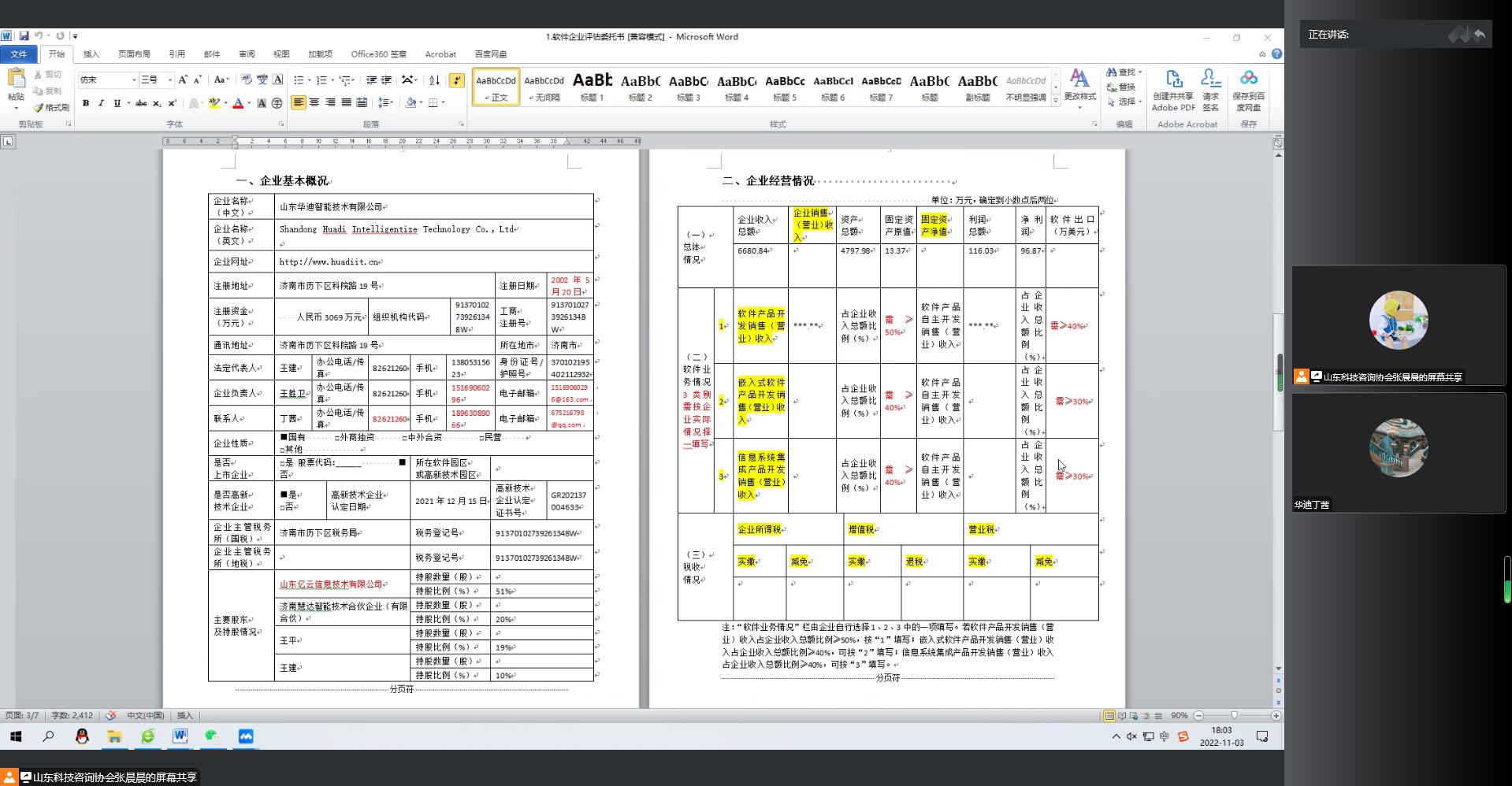This screenshot has width=1512, height=786.
Task: Click the sort (A-Z) icon
Action: [434, 80]
